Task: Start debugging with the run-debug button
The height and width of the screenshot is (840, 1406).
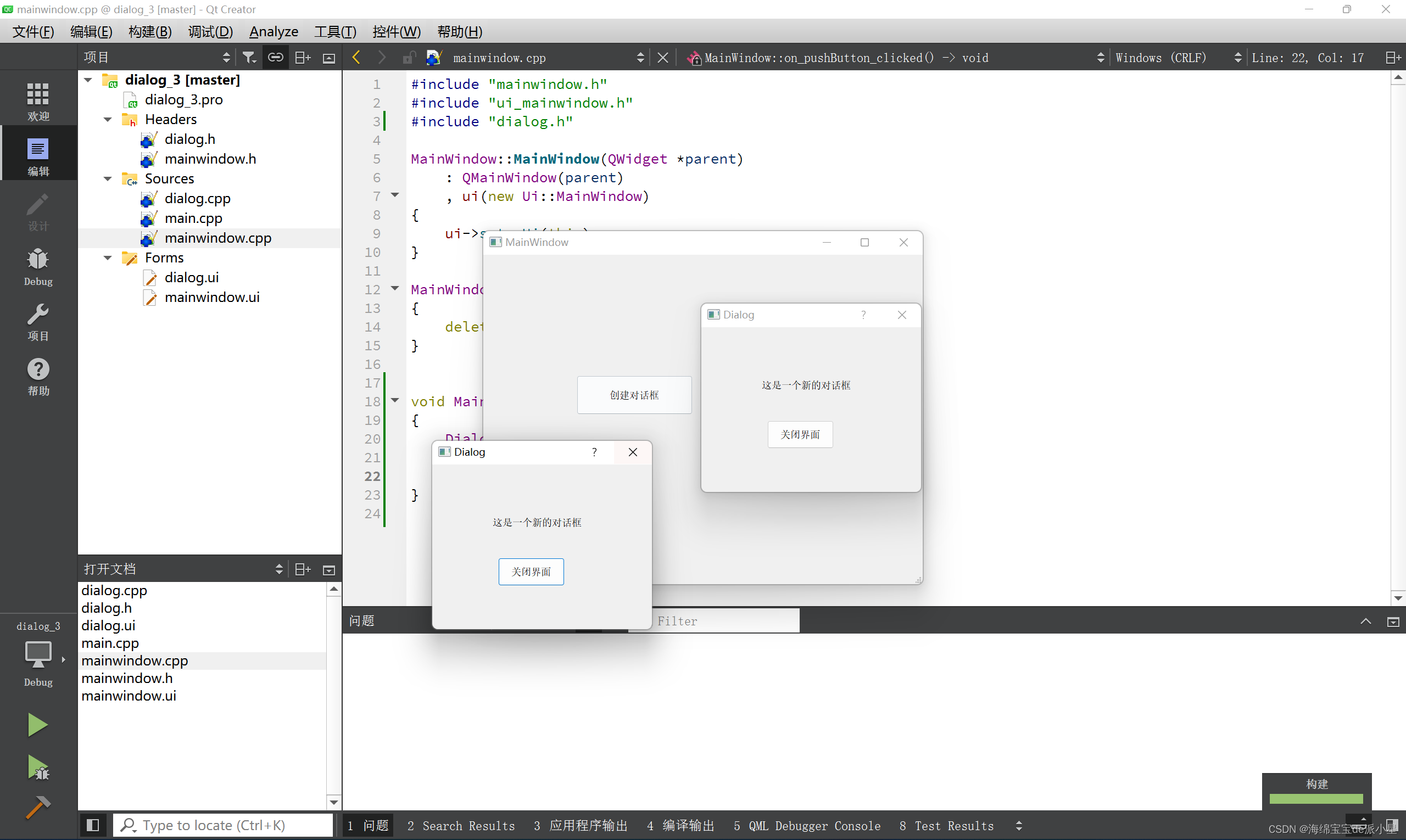Action: (x=38, y=767)
